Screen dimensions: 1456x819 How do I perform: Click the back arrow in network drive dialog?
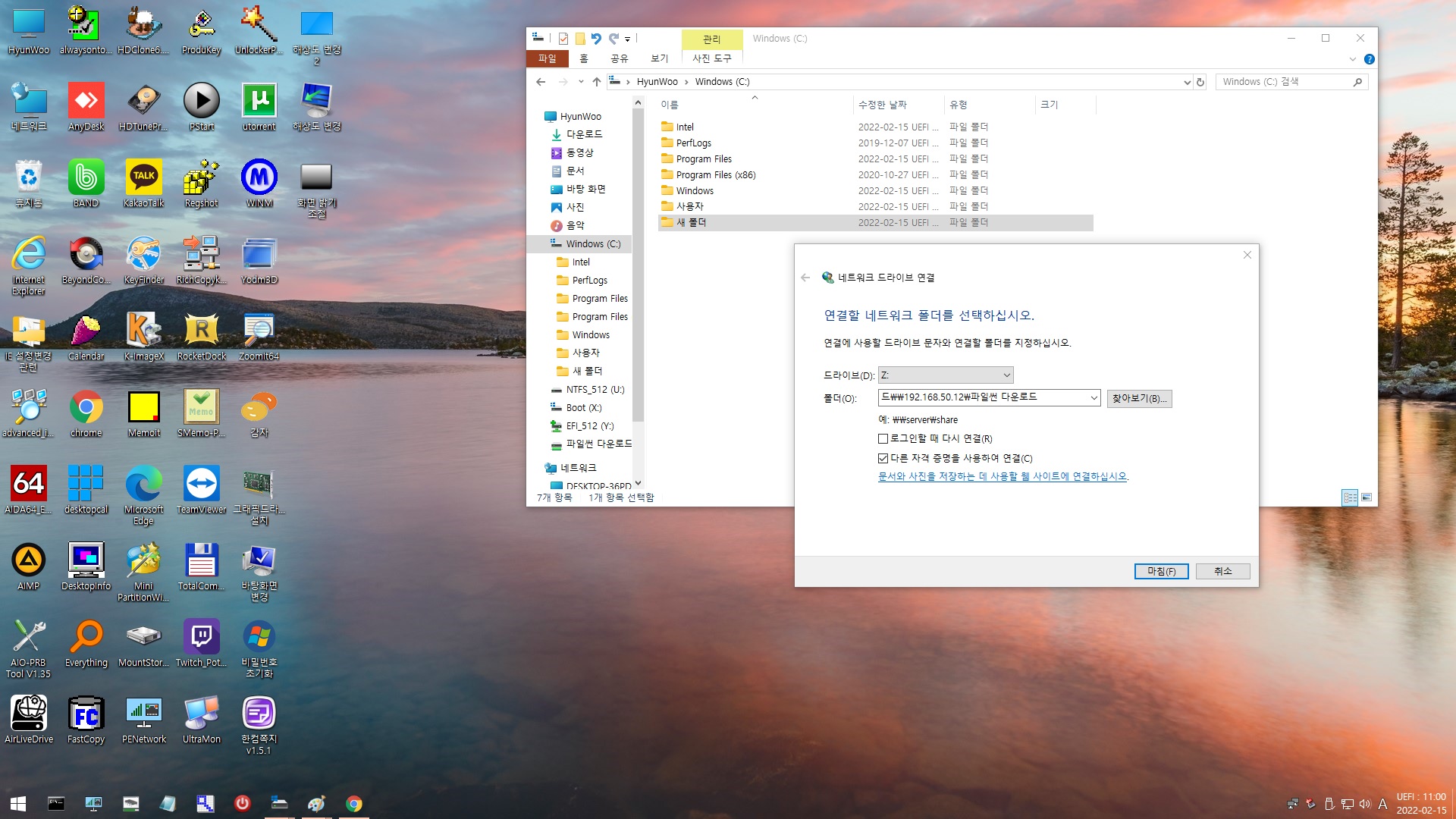pos(805,278)
